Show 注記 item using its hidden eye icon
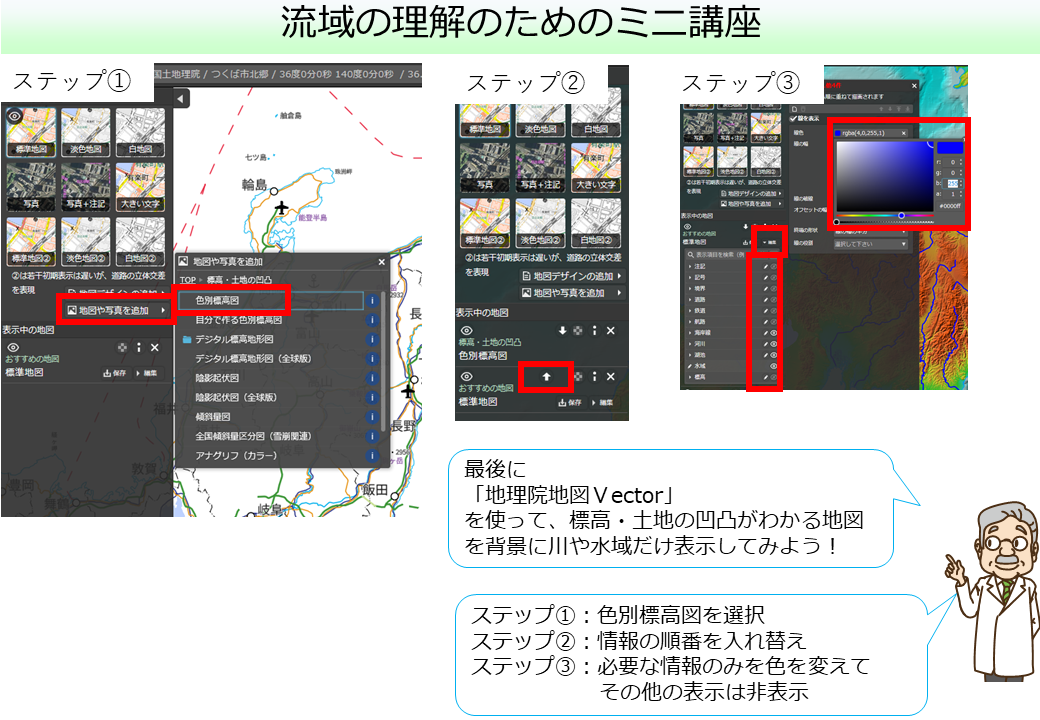This screenshot has width=1040, height=720. pos(774,267)
